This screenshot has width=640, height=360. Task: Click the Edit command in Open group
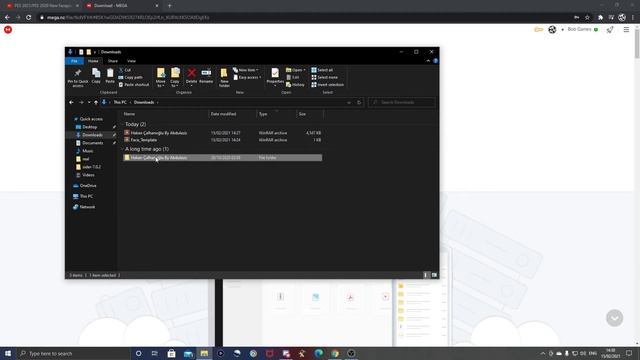coord(293,77)
